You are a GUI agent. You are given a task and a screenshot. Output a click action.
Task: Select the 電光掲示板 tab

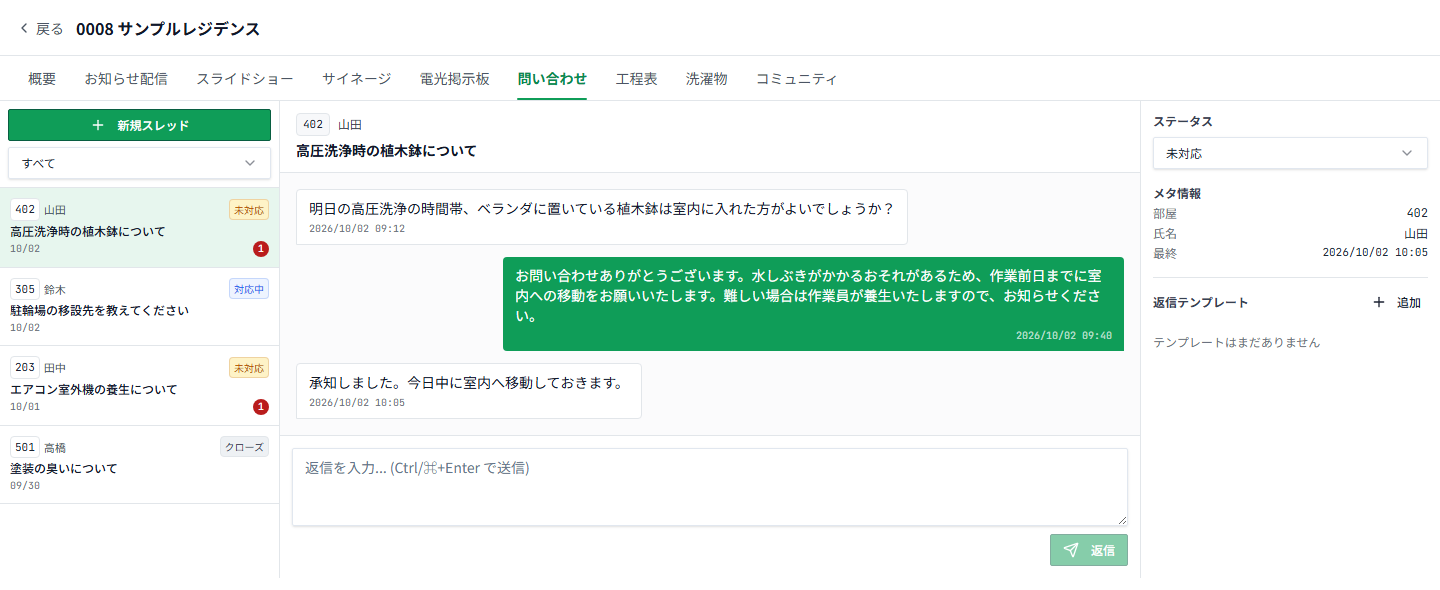[x=455, y=79]
